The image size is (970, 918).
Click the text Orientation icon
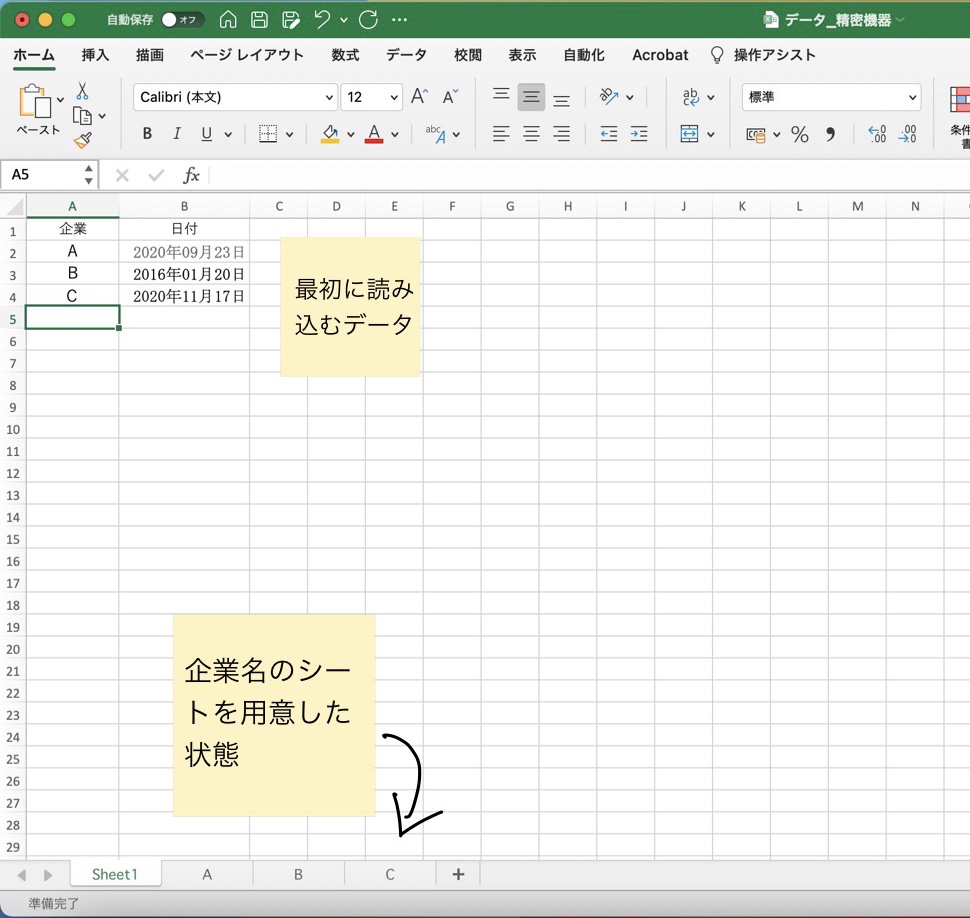tap(609, 97)
